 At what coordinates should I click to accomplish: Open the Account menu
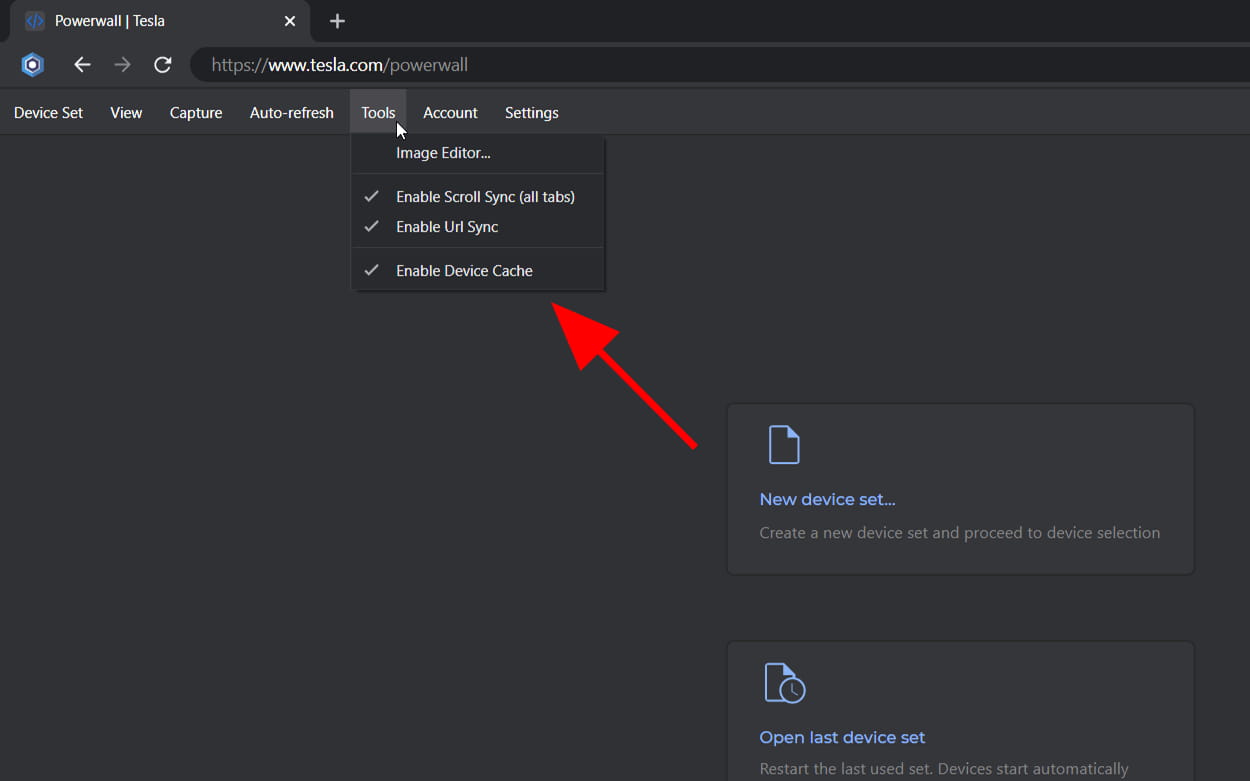click(x=450, y=113)
